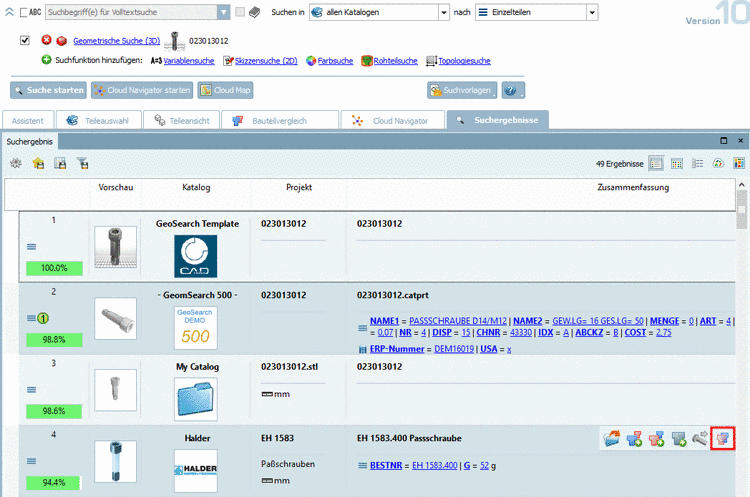This screenshot has width=750, height=497.
Task: Click the open folder icon in row 4
Action: [x=612, y=438]
